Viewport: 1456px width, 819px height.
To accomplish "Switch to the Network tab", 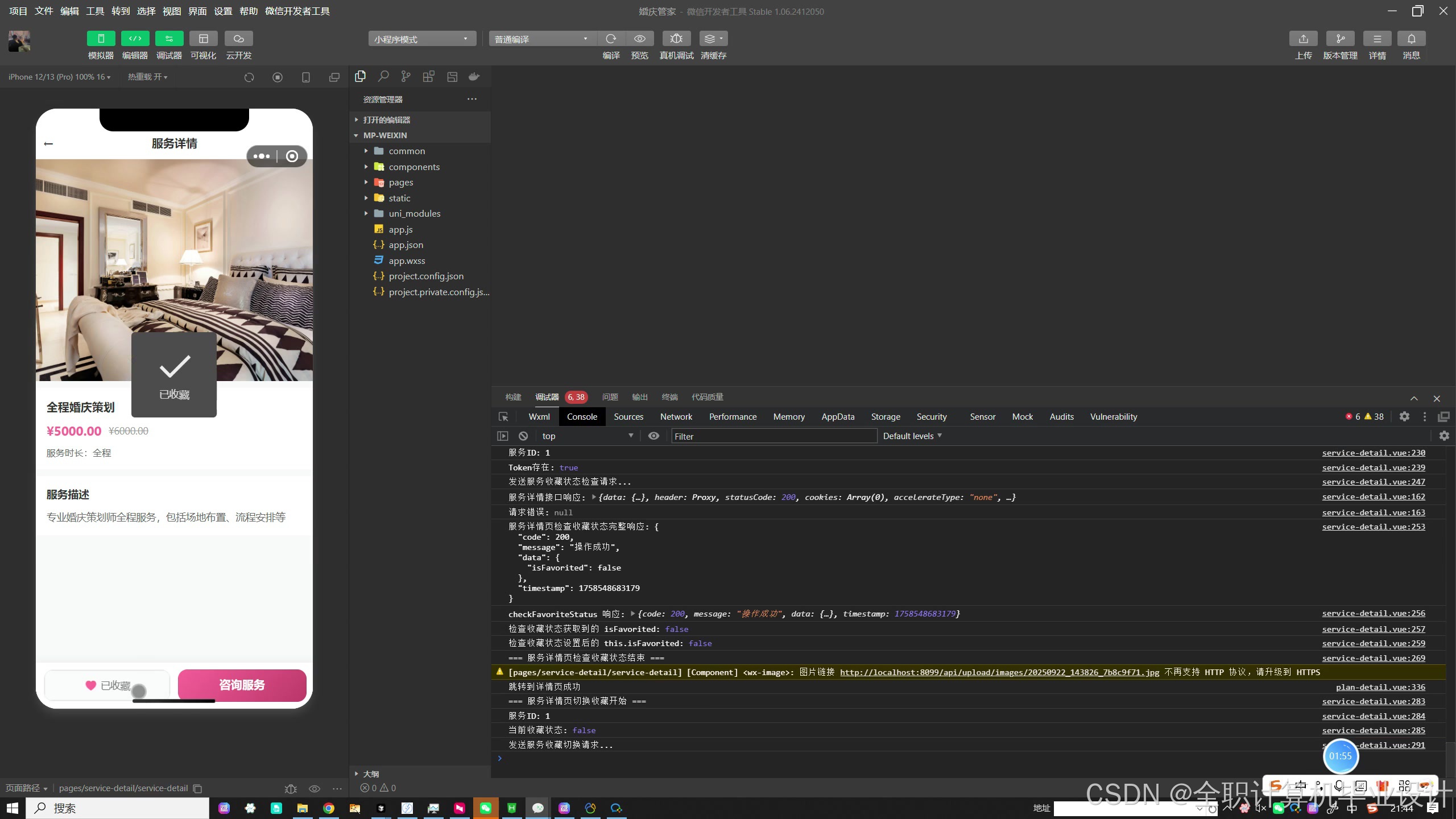I will (x=676, y=417).
